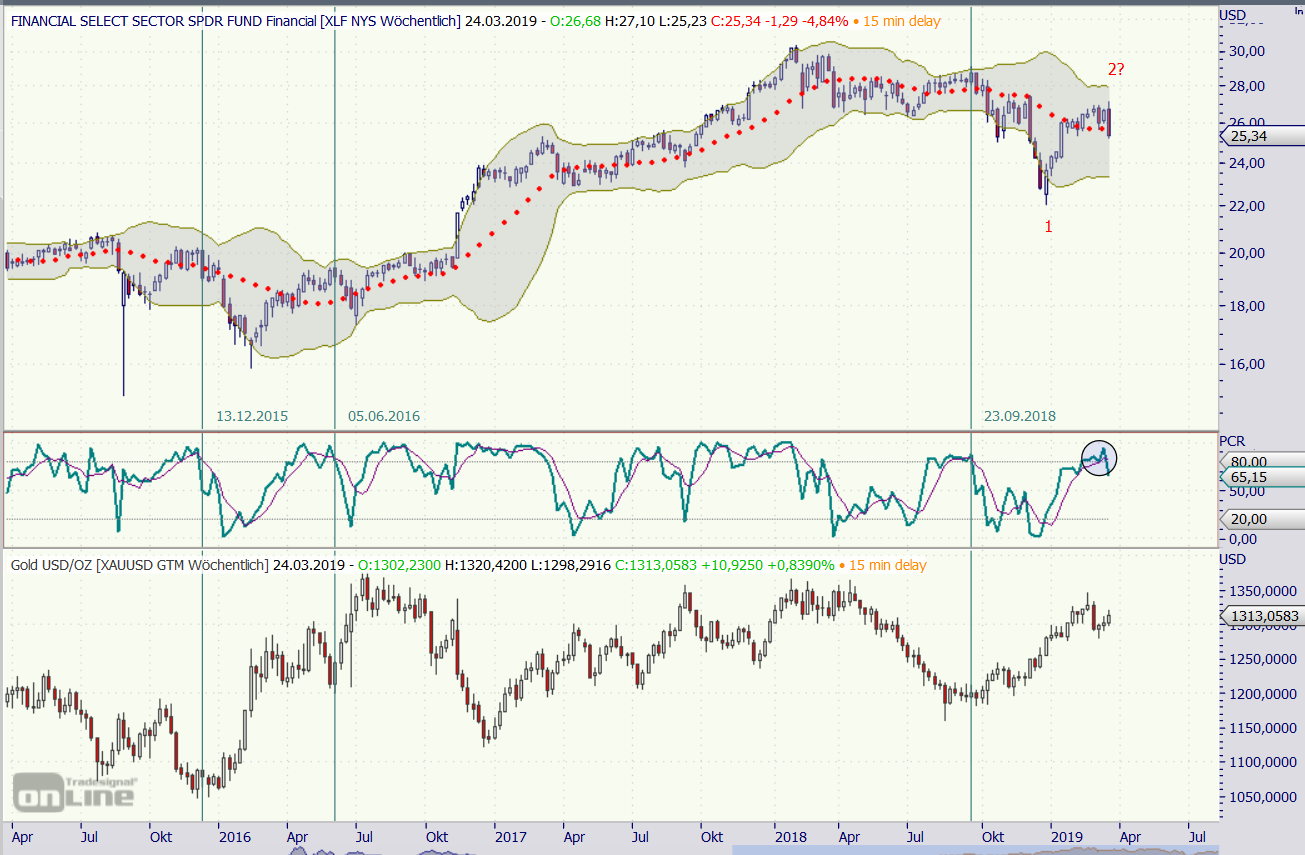Viewport: 1305px width, 855px height.
Task: Click the 2017 label on the time axis
Action: 511,835
